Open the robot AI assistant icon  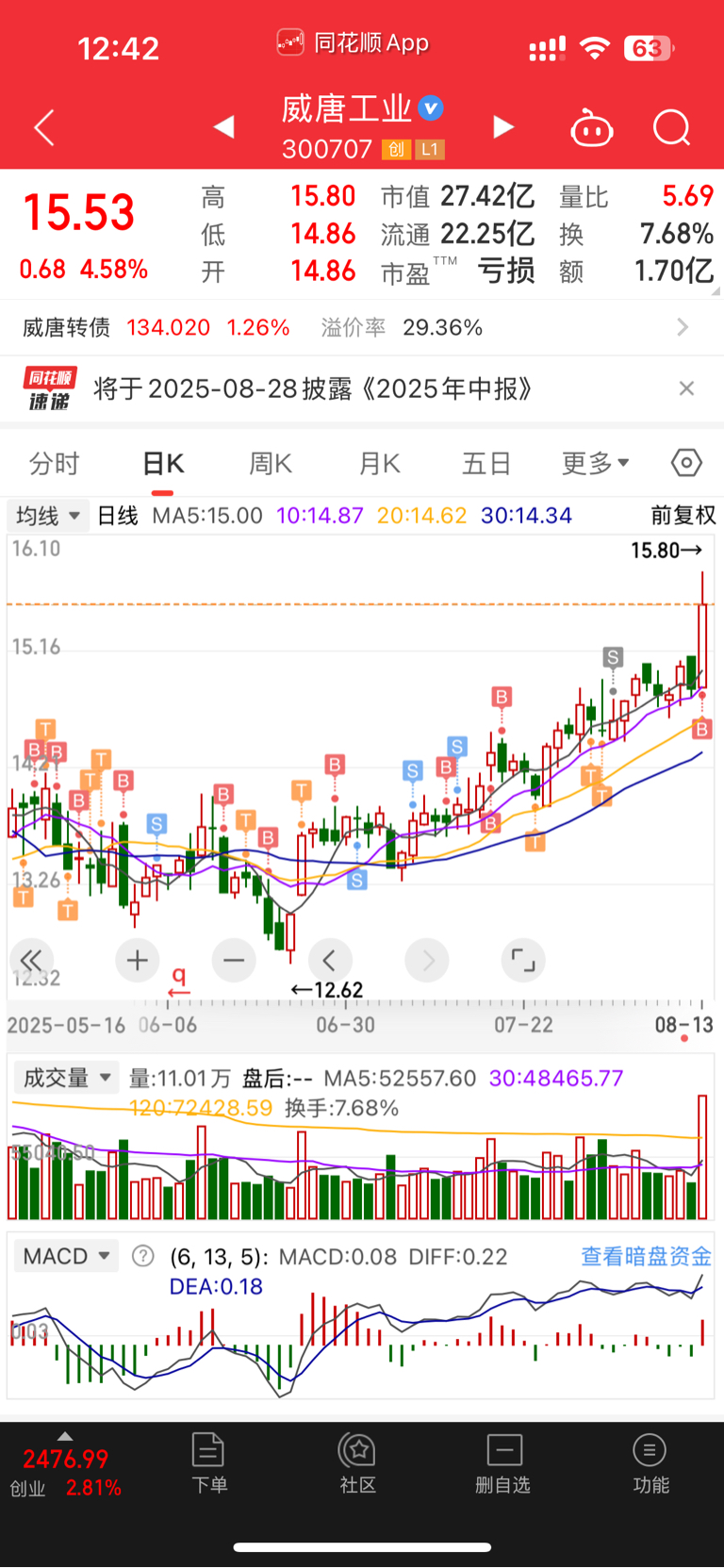tap(592, 127)
